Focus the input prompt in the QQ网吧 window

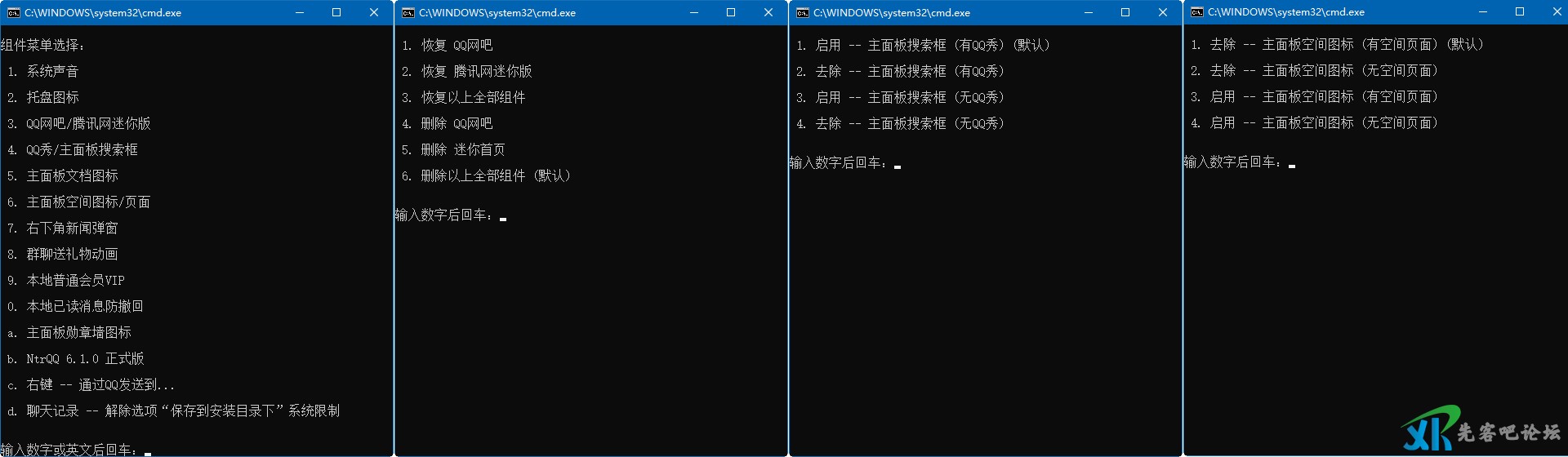click(503, 215)
